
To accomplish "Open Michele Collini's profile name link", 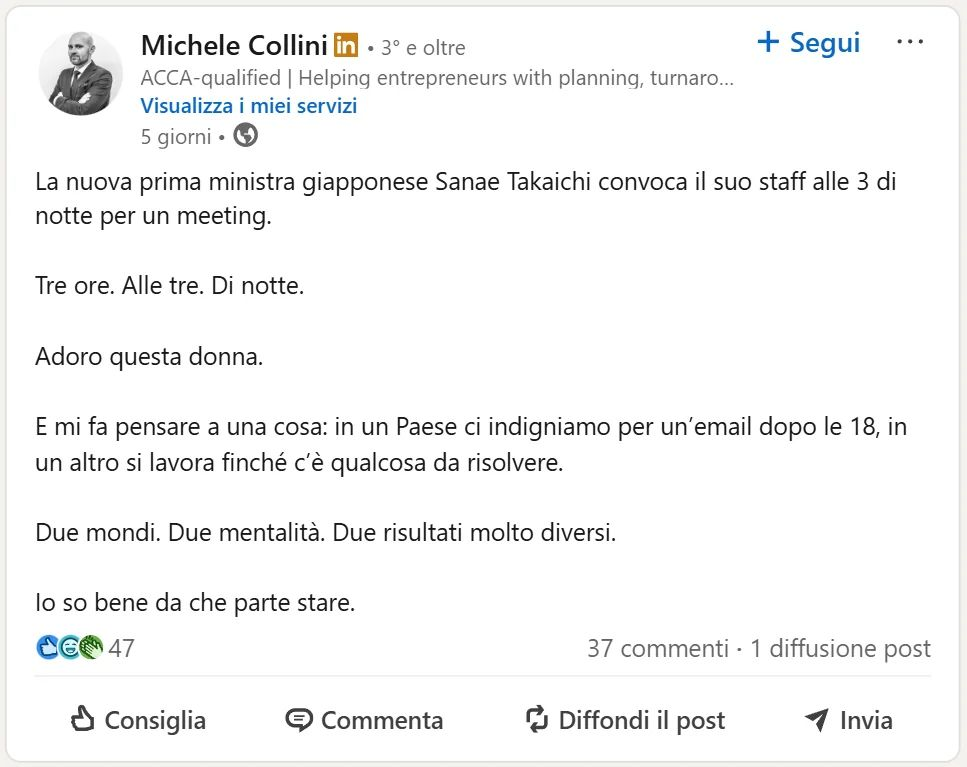I will [x=235, y=45].
